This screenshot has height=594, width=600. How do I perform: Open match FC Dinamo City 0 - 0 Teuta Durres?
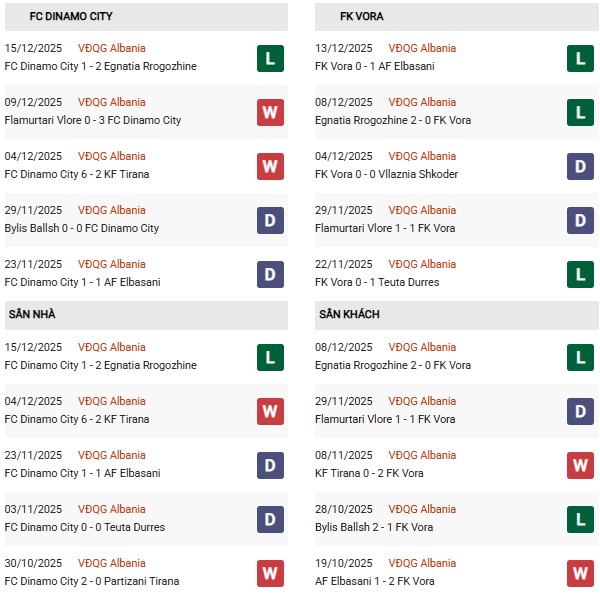[85, 527]
